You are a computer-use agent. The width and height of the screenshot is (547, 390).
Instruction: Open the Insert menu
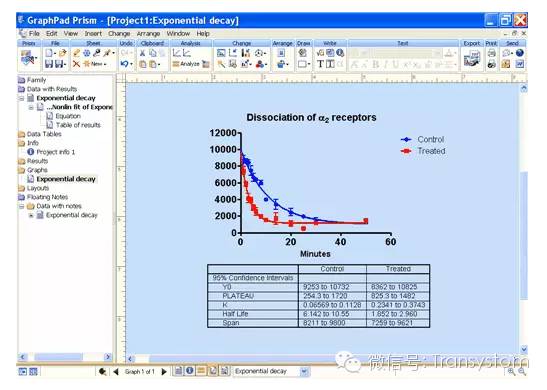(x=93, y=33)
